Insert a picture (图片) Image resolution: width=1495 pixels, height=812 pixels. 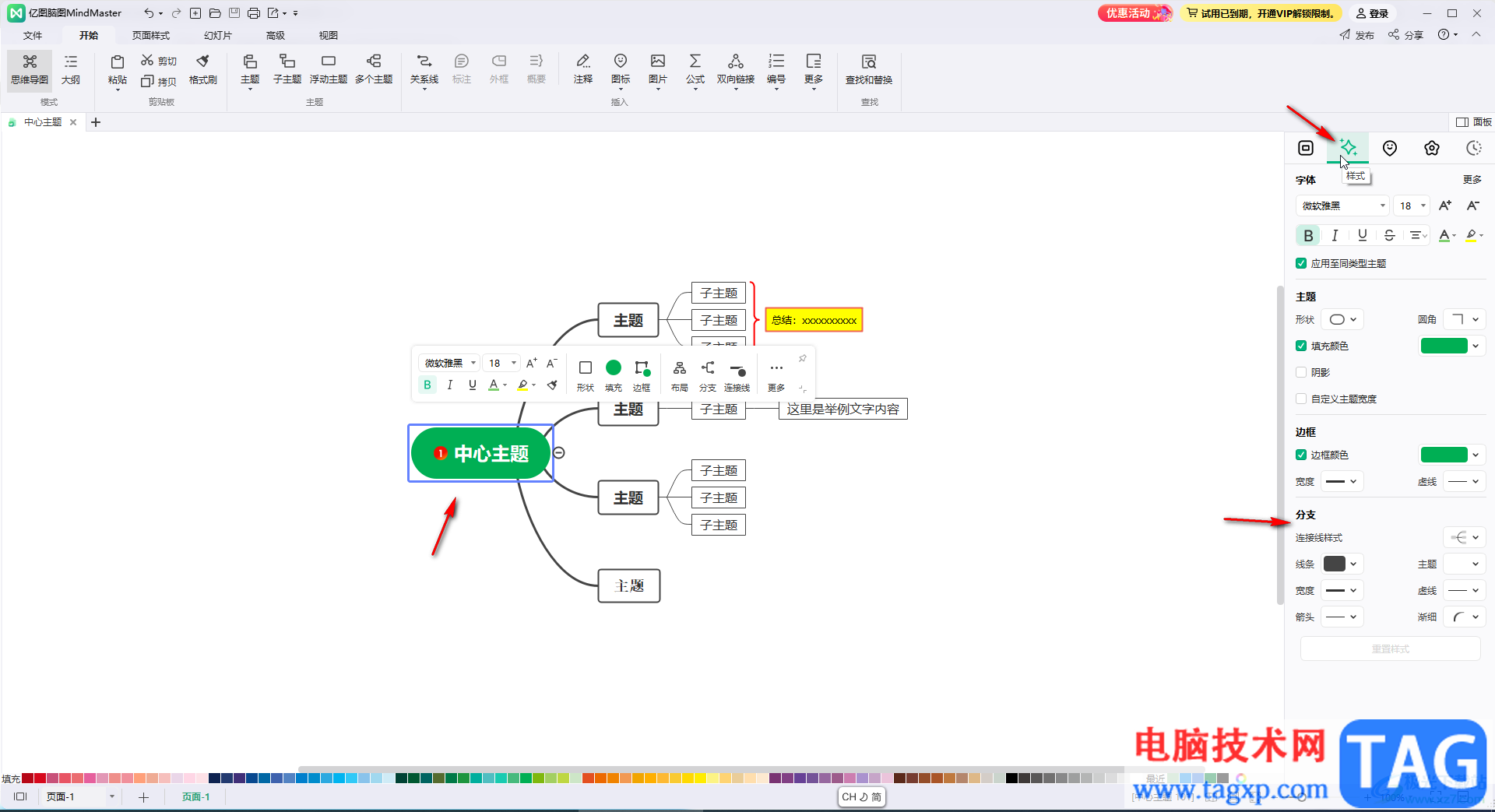pyautogui.click(x=658, y=70)
